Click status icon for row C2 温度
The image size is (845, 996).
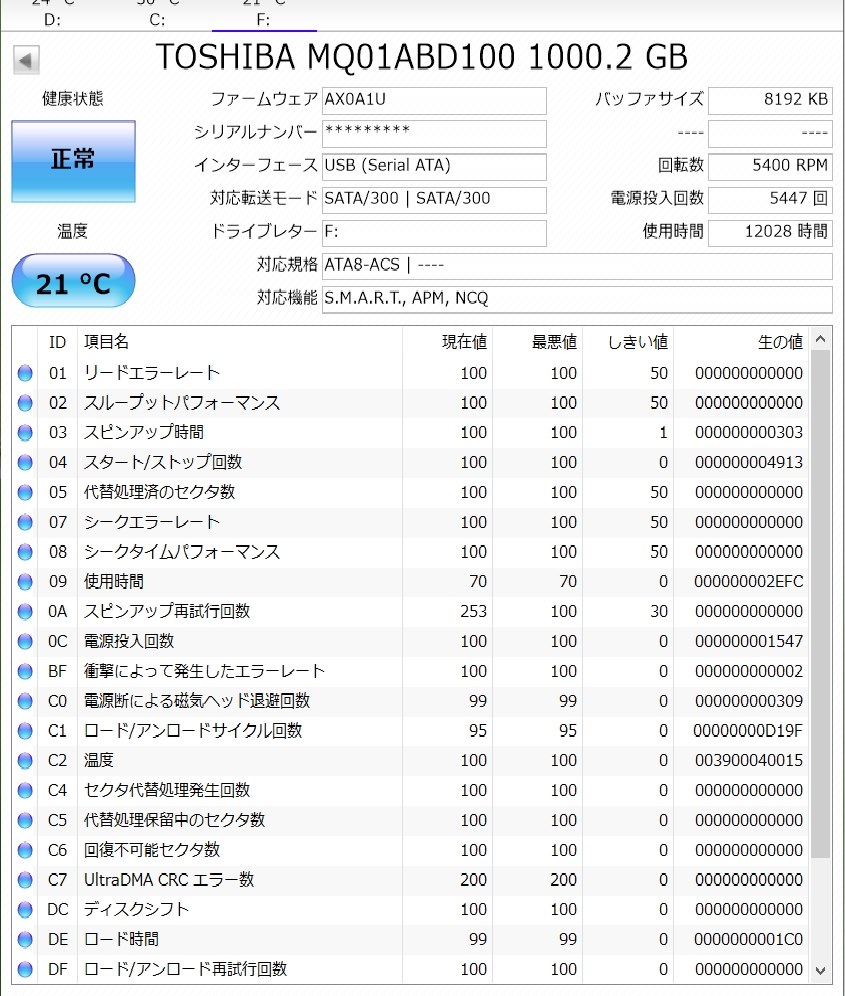pyautogui.click(x=25, y=761)
